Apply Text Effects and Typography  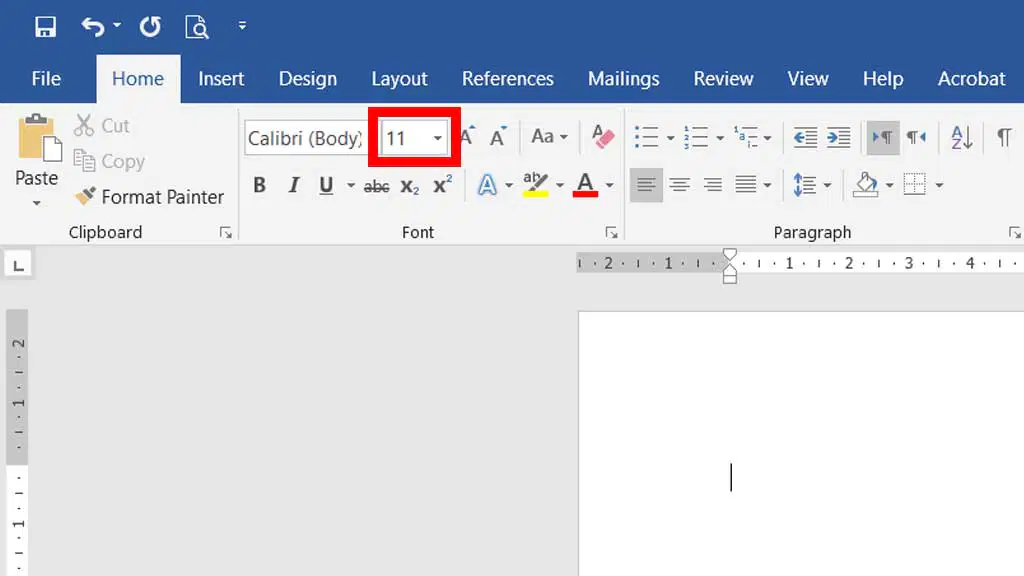487,185
